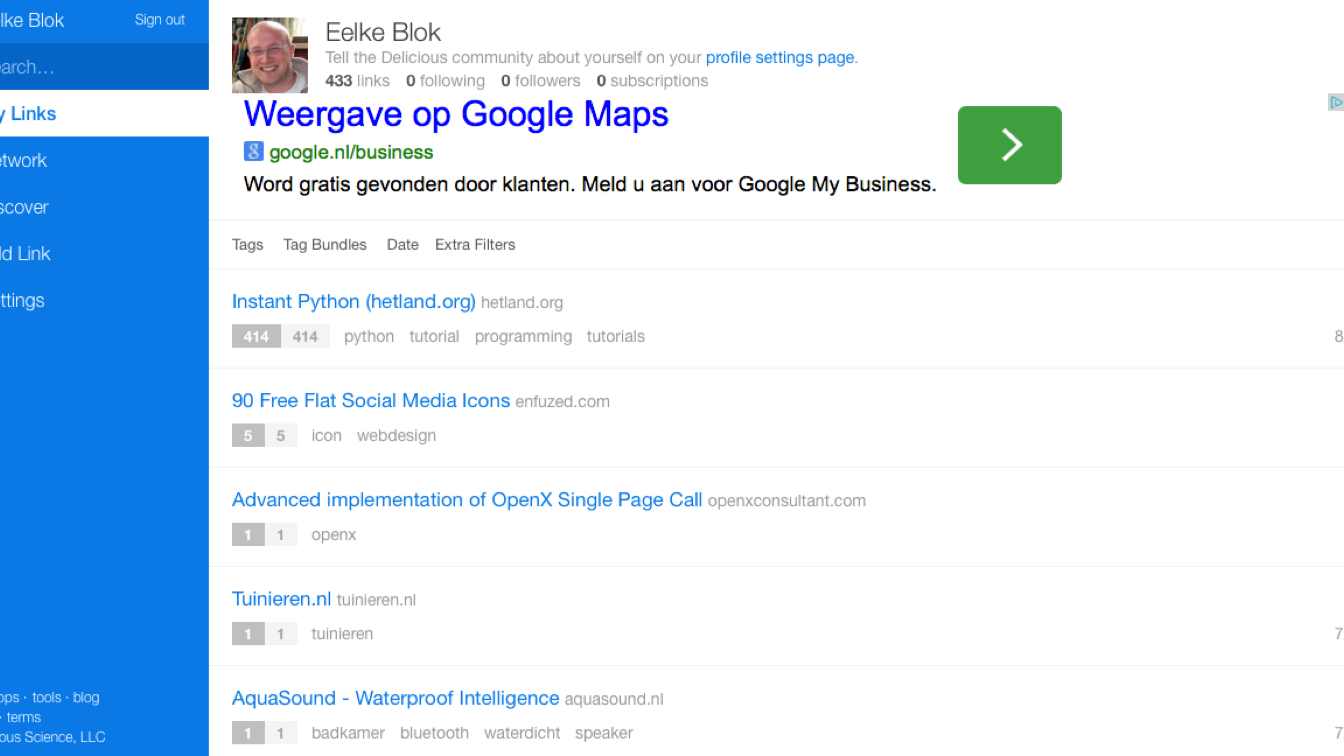Open the Extra Filters options
The width and height of the screenshot is (1344, 756).
pyautogui.click(x=475, y=244)
